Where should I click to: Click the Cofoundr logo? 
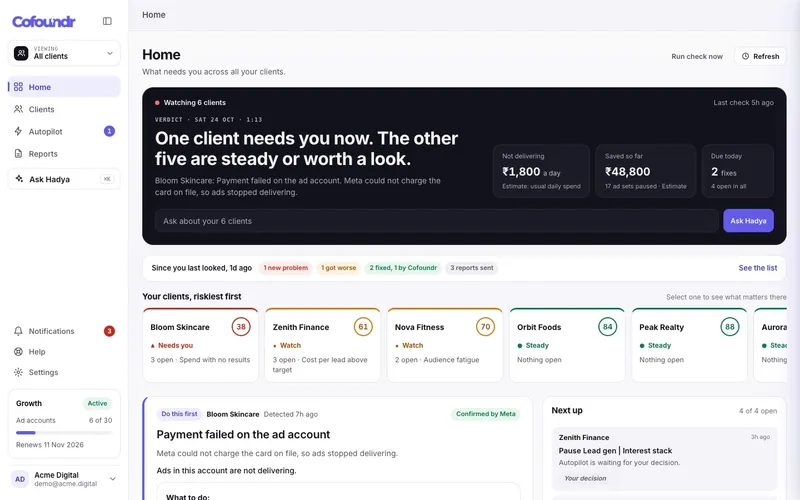(x=43, y=21)
